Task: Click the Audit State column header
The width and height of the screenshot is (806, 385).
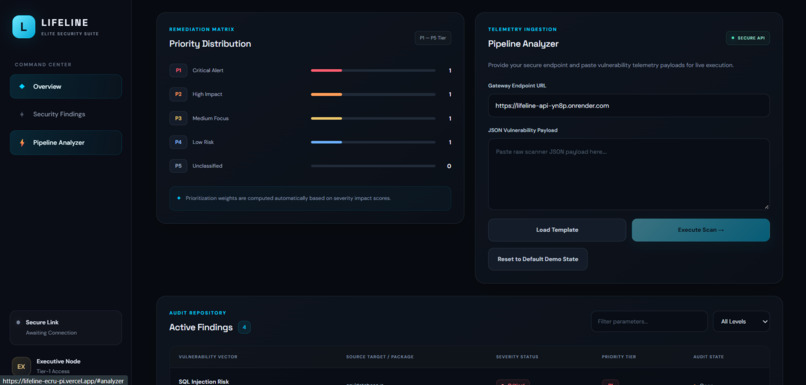Action: click(708, 357)
